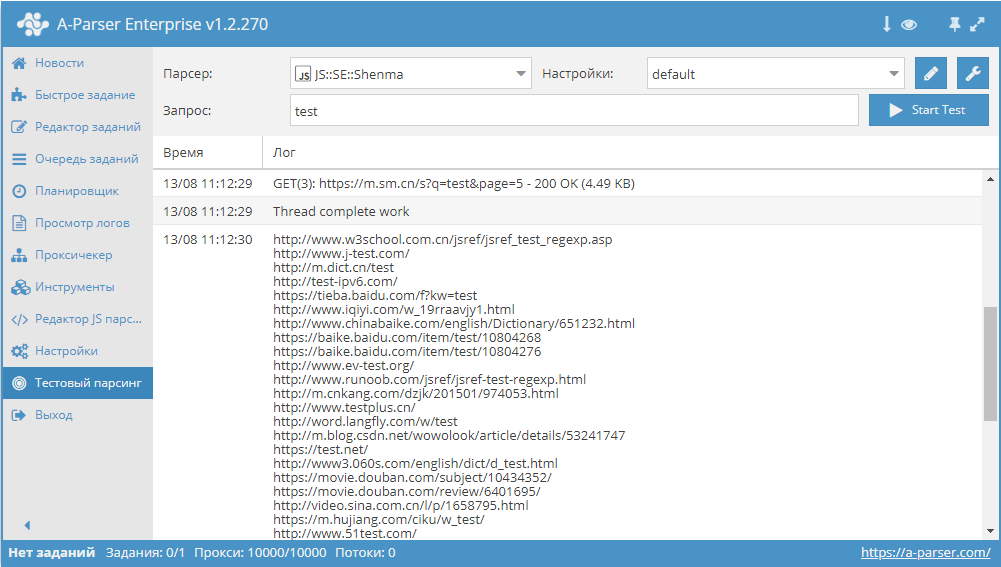Collapse the sidebar with left arrow
This screenshot has height=567, width=1001.
27,525
